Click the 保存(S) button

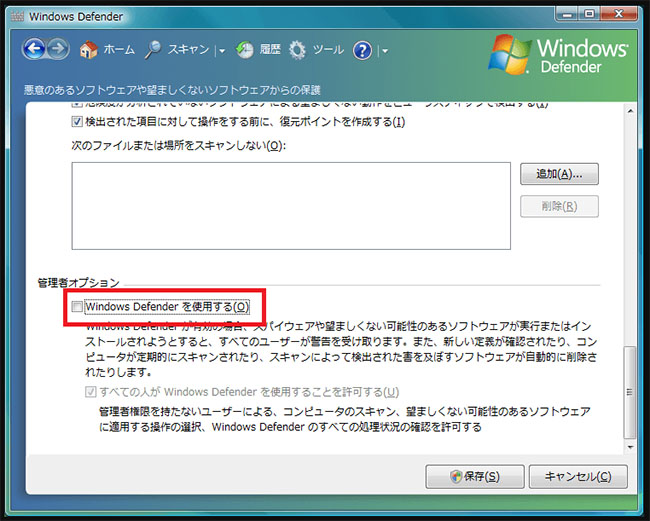pos(475,476)
